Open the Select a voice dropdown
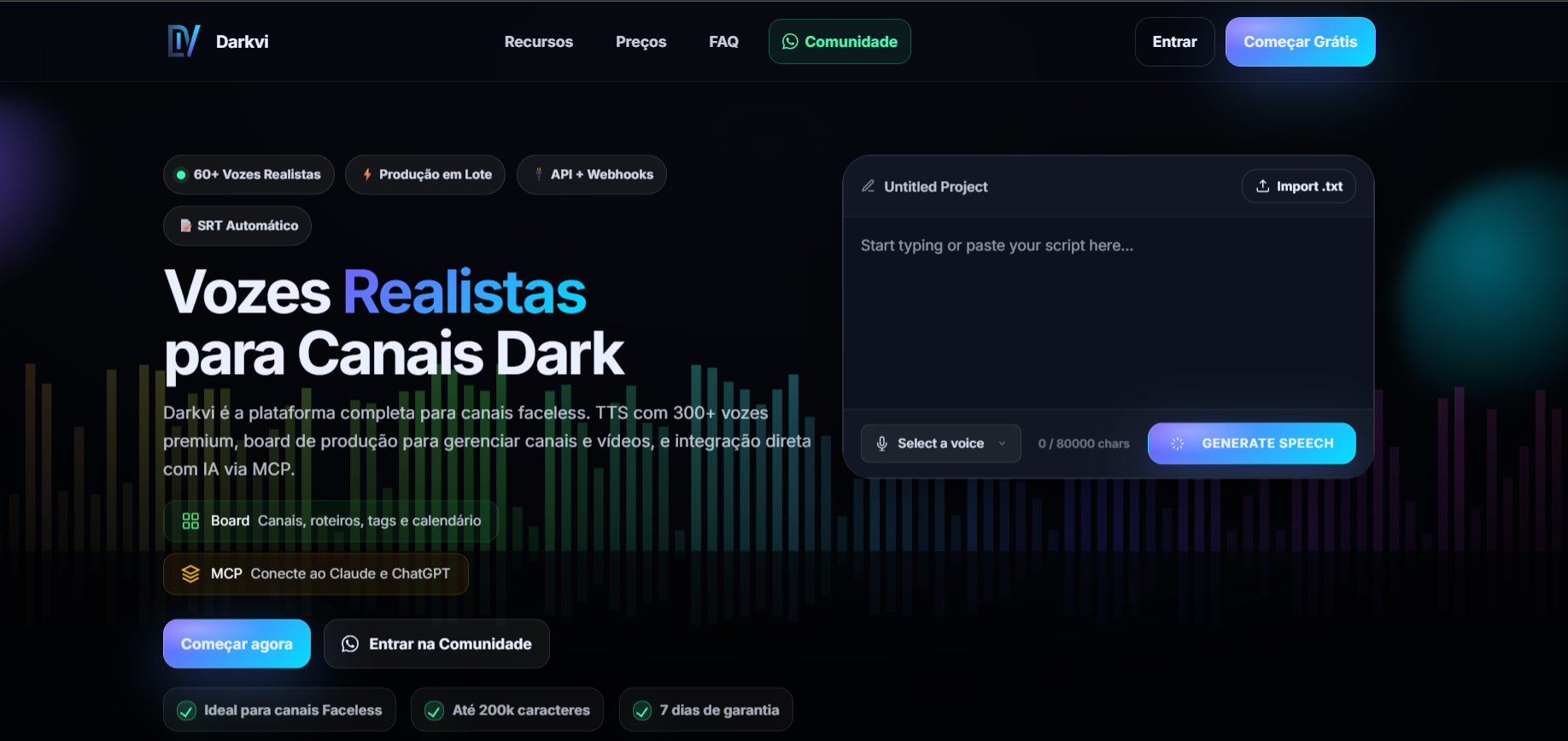Screen dimensions: 1568x741 pos(941,443)
